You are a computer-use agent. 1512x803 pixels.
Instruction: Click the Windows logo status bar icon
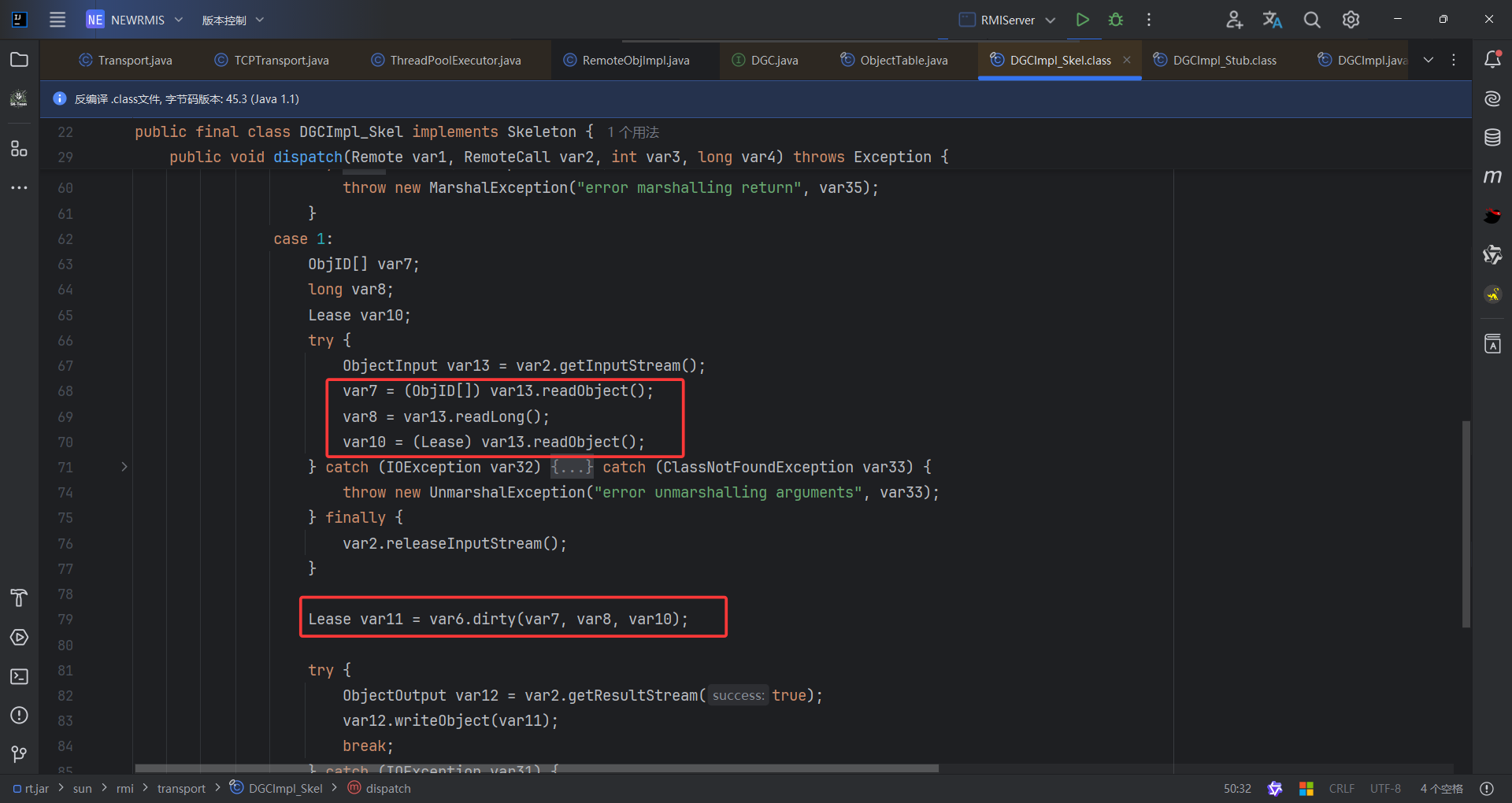(x=1306, y=789)
